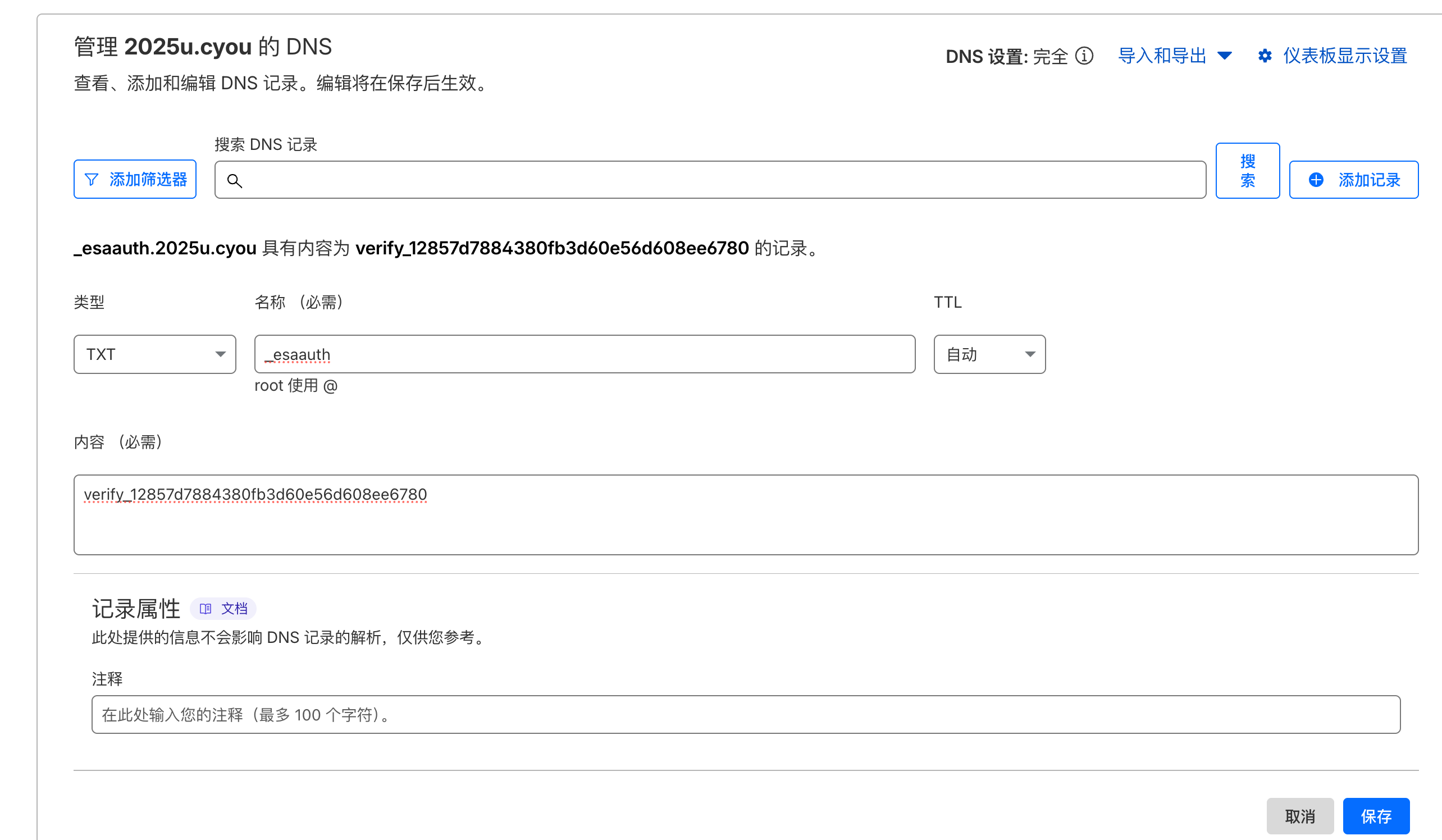Image resolution: width=1442 pixels, height=840 pixels.
Task: Click the 添加记录 button
Action: click(1354, 180)
